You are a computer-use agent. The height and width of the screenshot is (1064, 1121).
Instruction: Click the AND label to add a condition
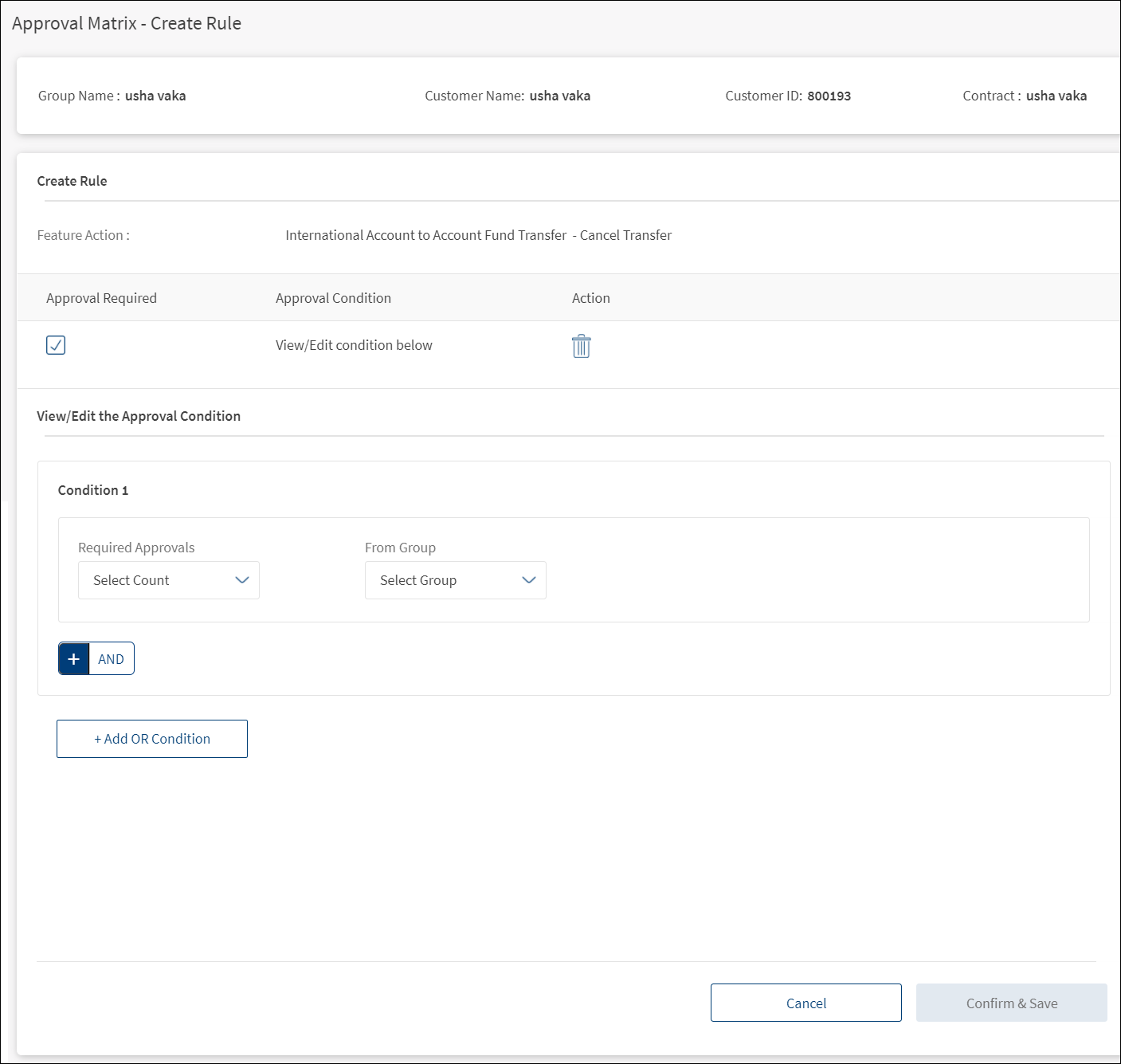112,659
